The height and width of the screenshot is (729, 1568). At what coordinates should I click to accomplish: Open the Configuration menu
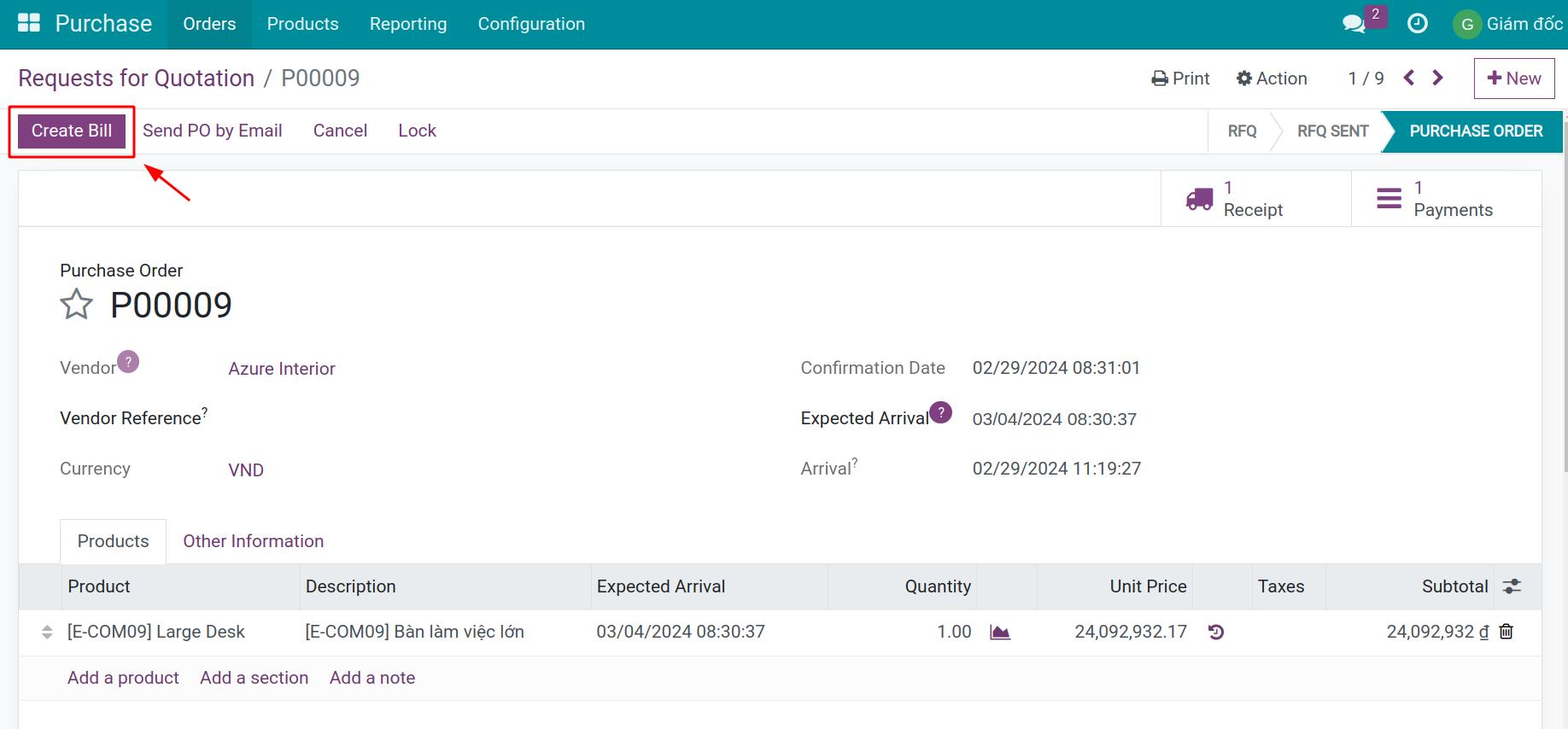[x=531, y=24]
